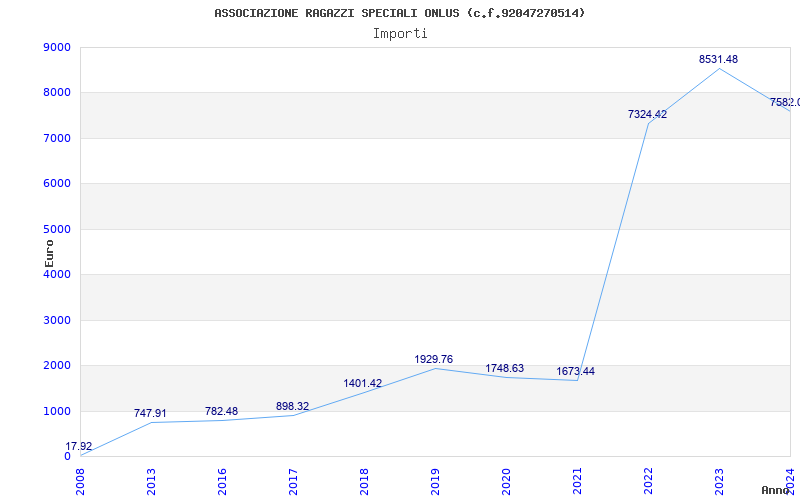Viewport: 800px width, 500px height.
Task: Click the Anno x-axis title
Action: pyautogui.click(x=776, y=490)
